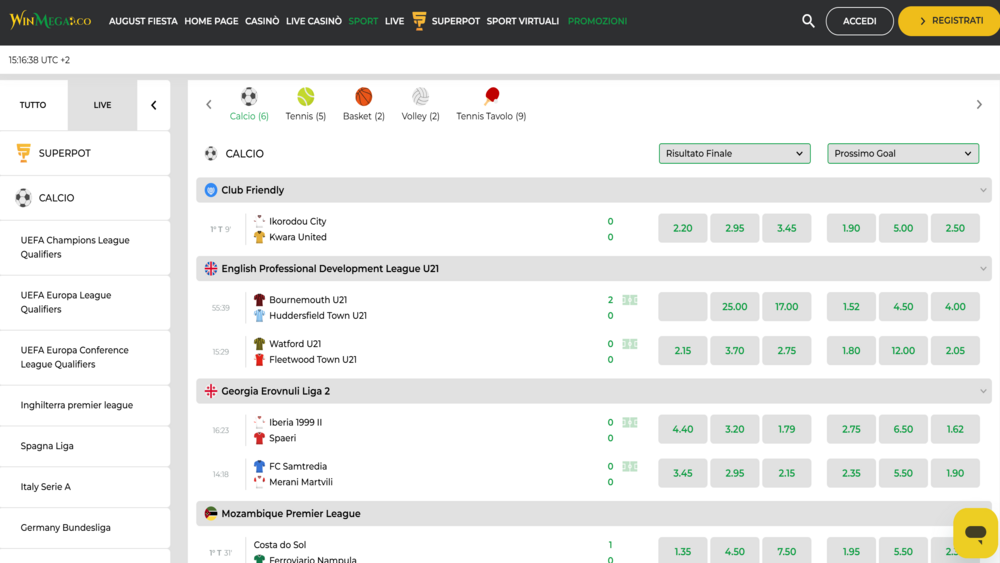1000x563 pixels.
Task: Open the Merani Martvili match
Action: (x=300, y=482)
